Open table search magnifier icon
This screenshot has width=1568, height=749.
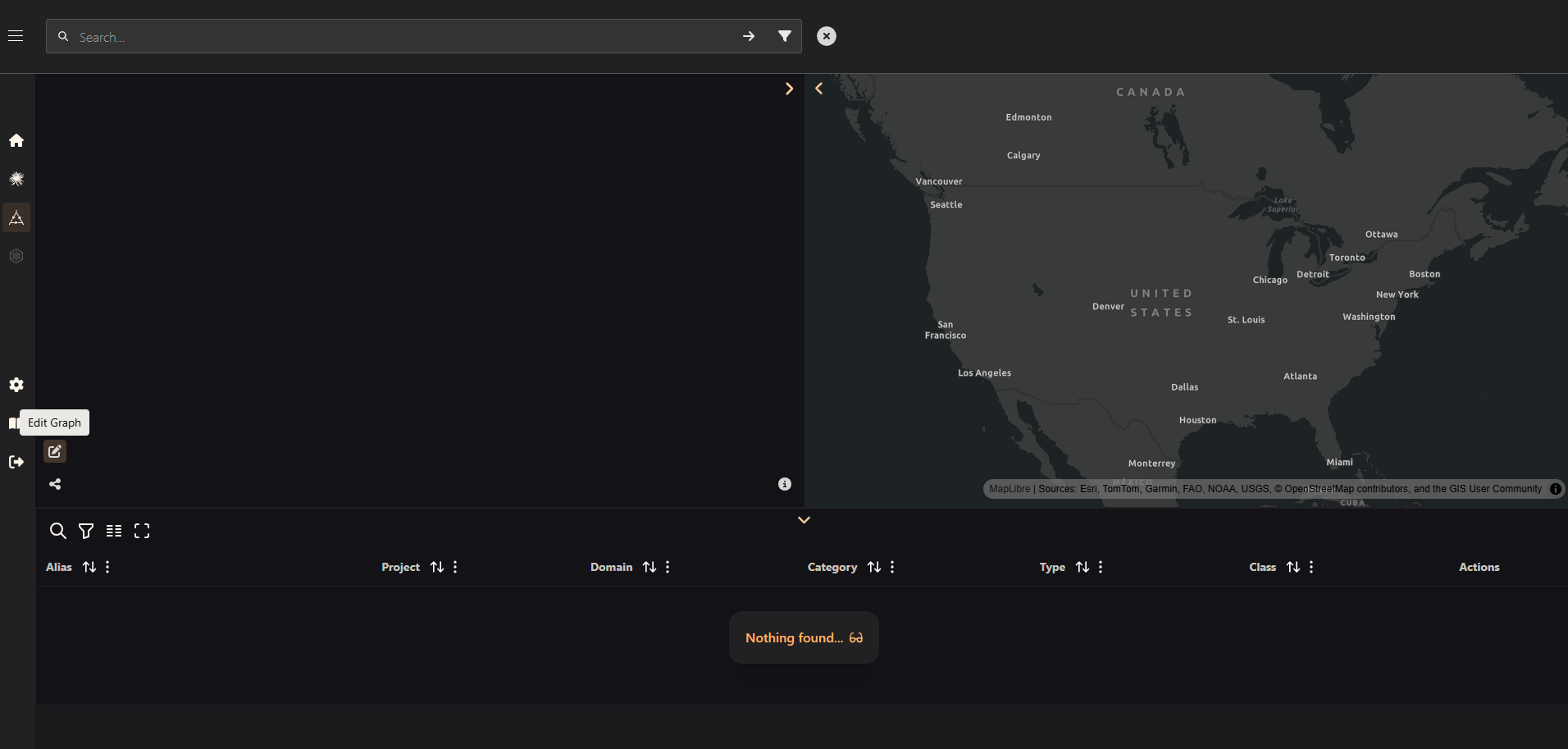57,531
